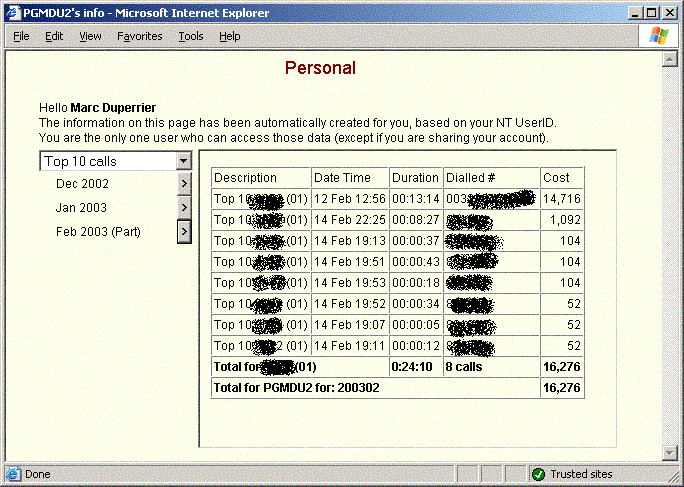Expand Feb 2003 (Part) arrow button
The image size is (684, 487).
(x=184, y=232)
